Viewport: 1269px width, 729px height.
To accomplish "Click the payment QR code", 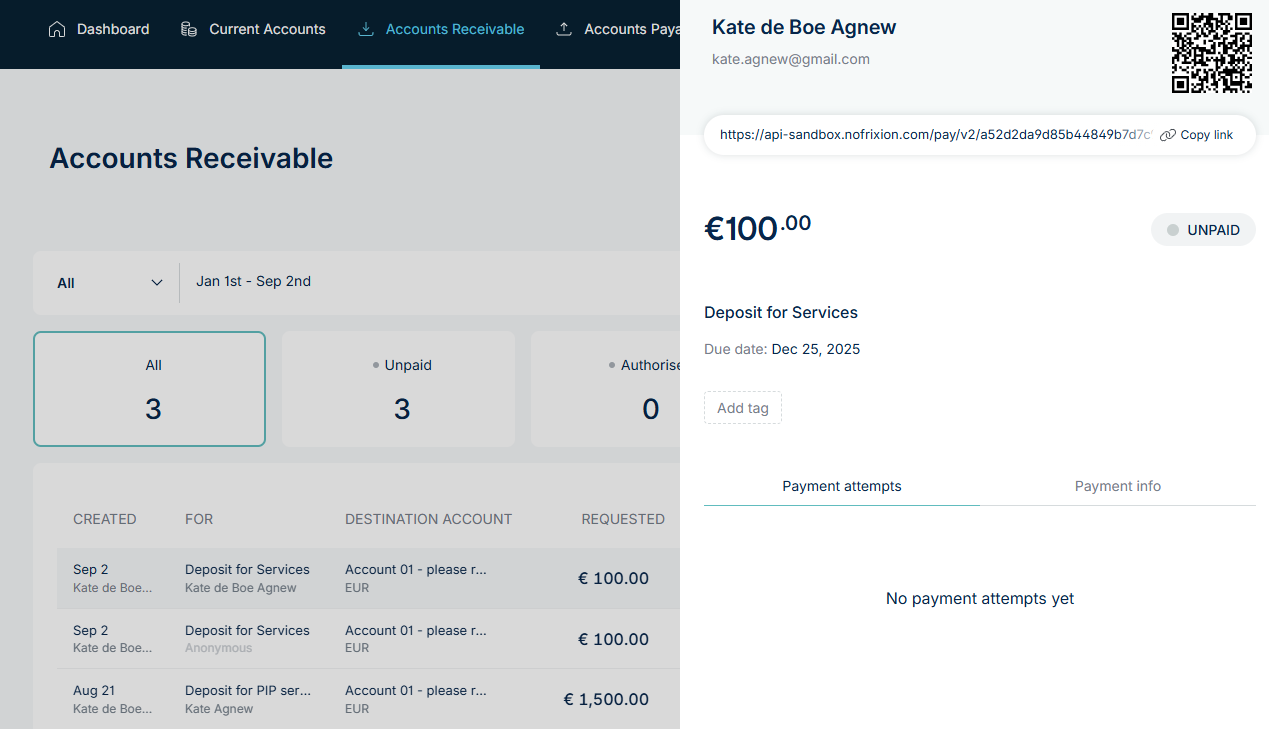I will coord(1211,53).
